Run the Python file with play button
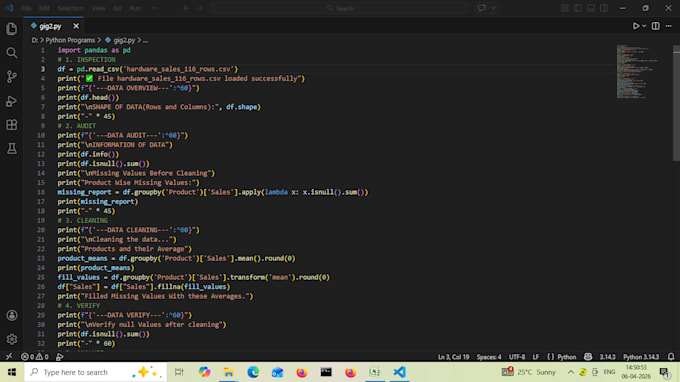Screen dimensions: 680x382 click(636, 26)
